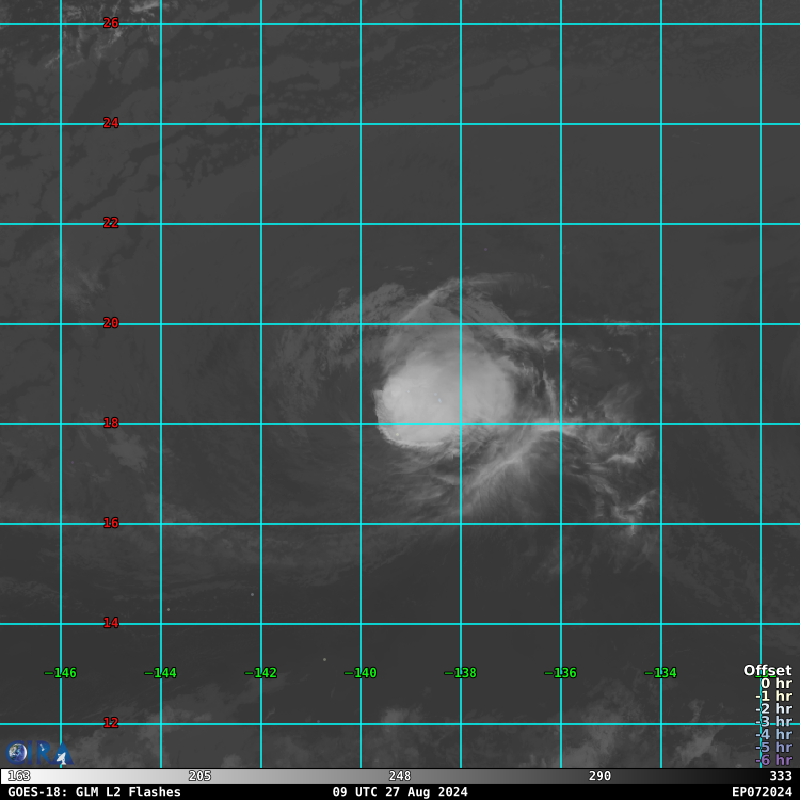Click the latitude 18 label
Viewport: 800px width, 800px height.
tap(111, 423)
